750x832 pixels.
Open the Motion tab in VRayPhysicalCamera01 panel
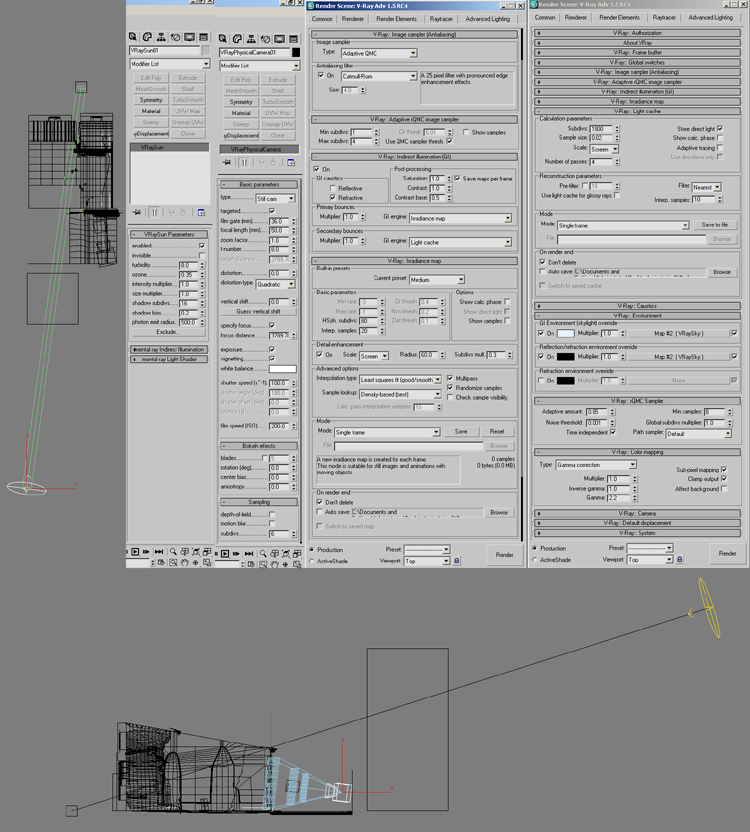(x=266, y=38)
